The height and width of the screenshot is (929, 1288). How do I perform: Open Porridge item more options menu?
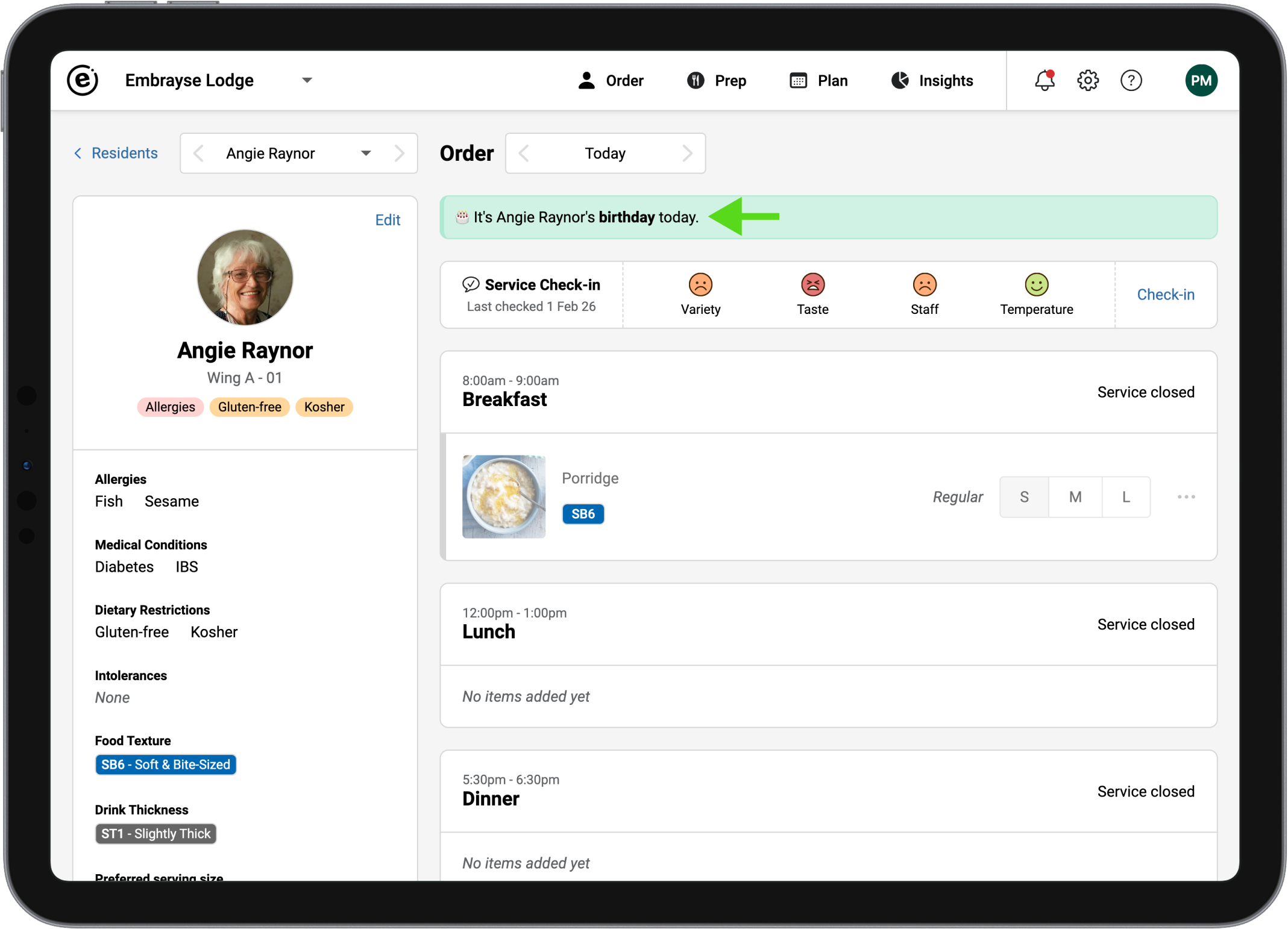click(x=1186, y=497)
